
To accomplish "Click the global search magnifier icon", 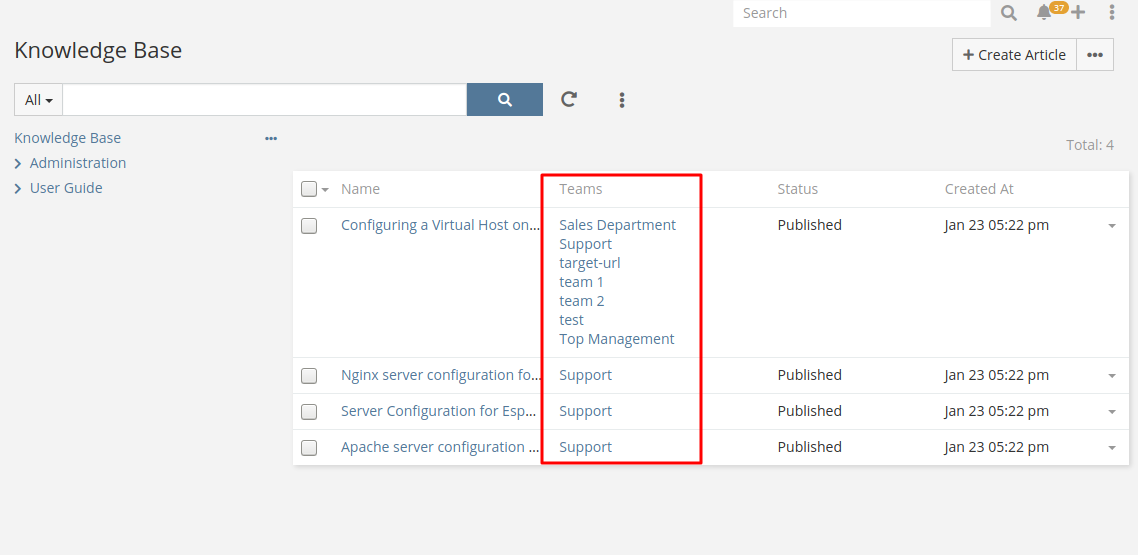I will [x=1009, y=13].
